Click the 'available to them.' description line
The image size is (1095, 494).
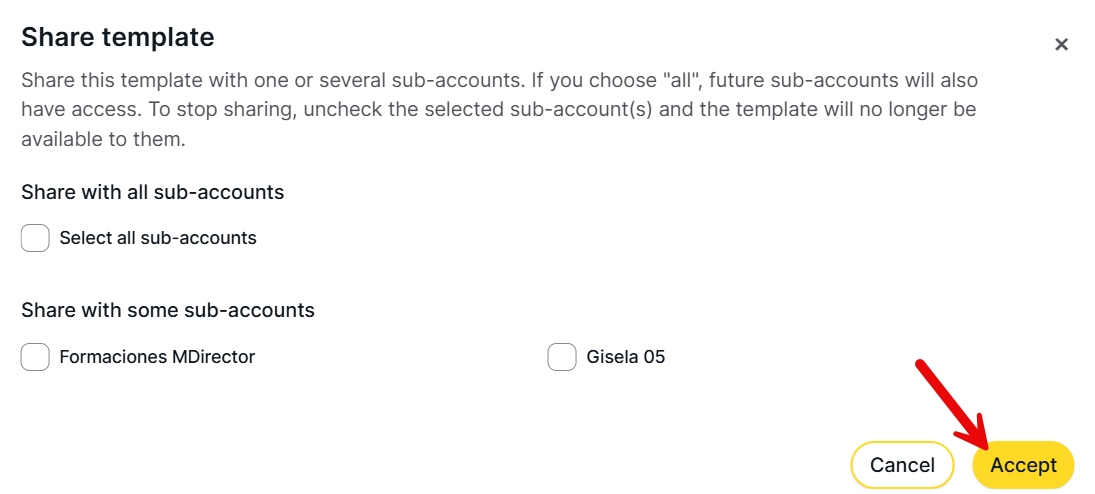point(103,139)
